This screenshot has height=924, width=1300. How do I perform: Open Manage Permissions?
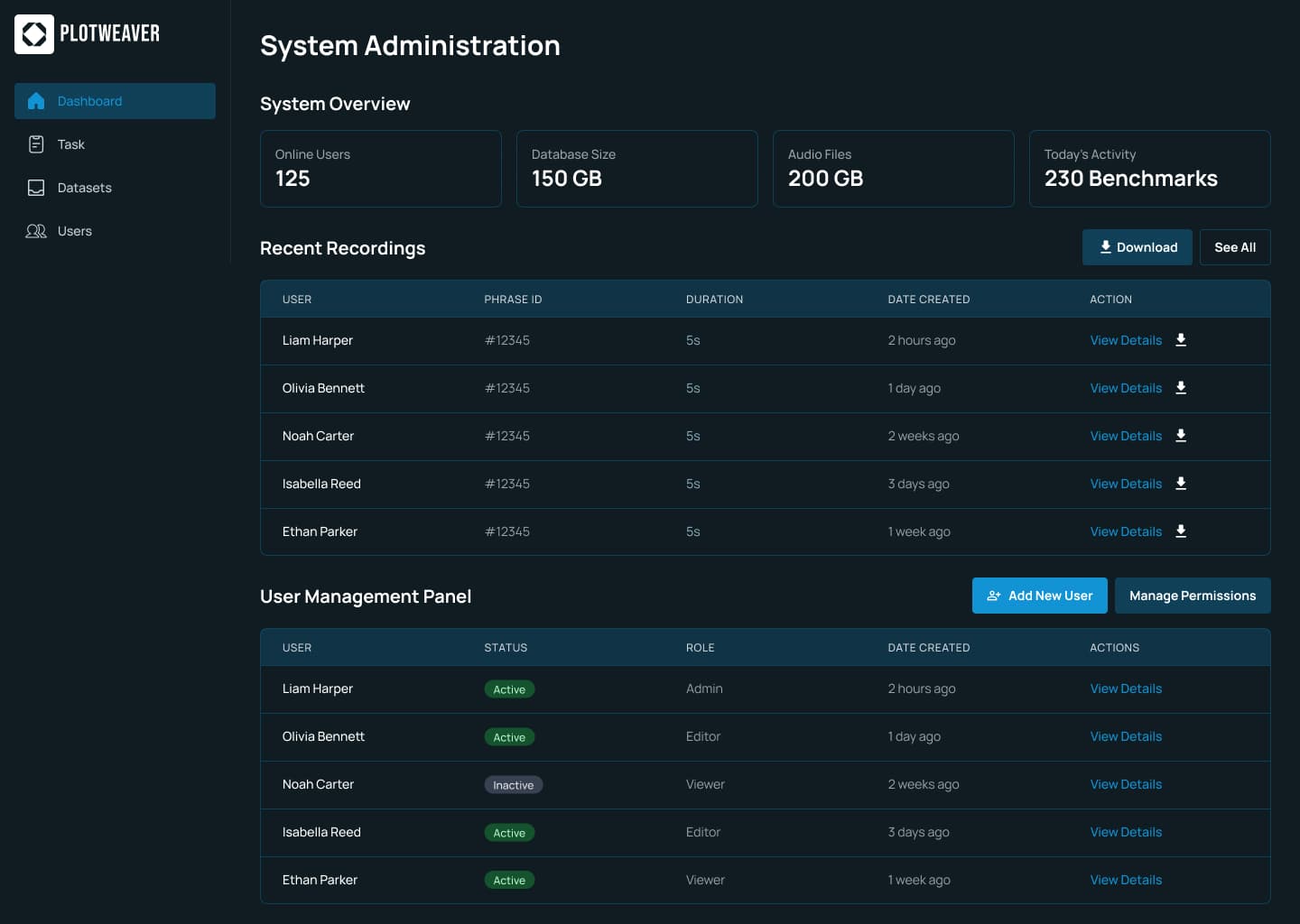(x=1193, y=596)
